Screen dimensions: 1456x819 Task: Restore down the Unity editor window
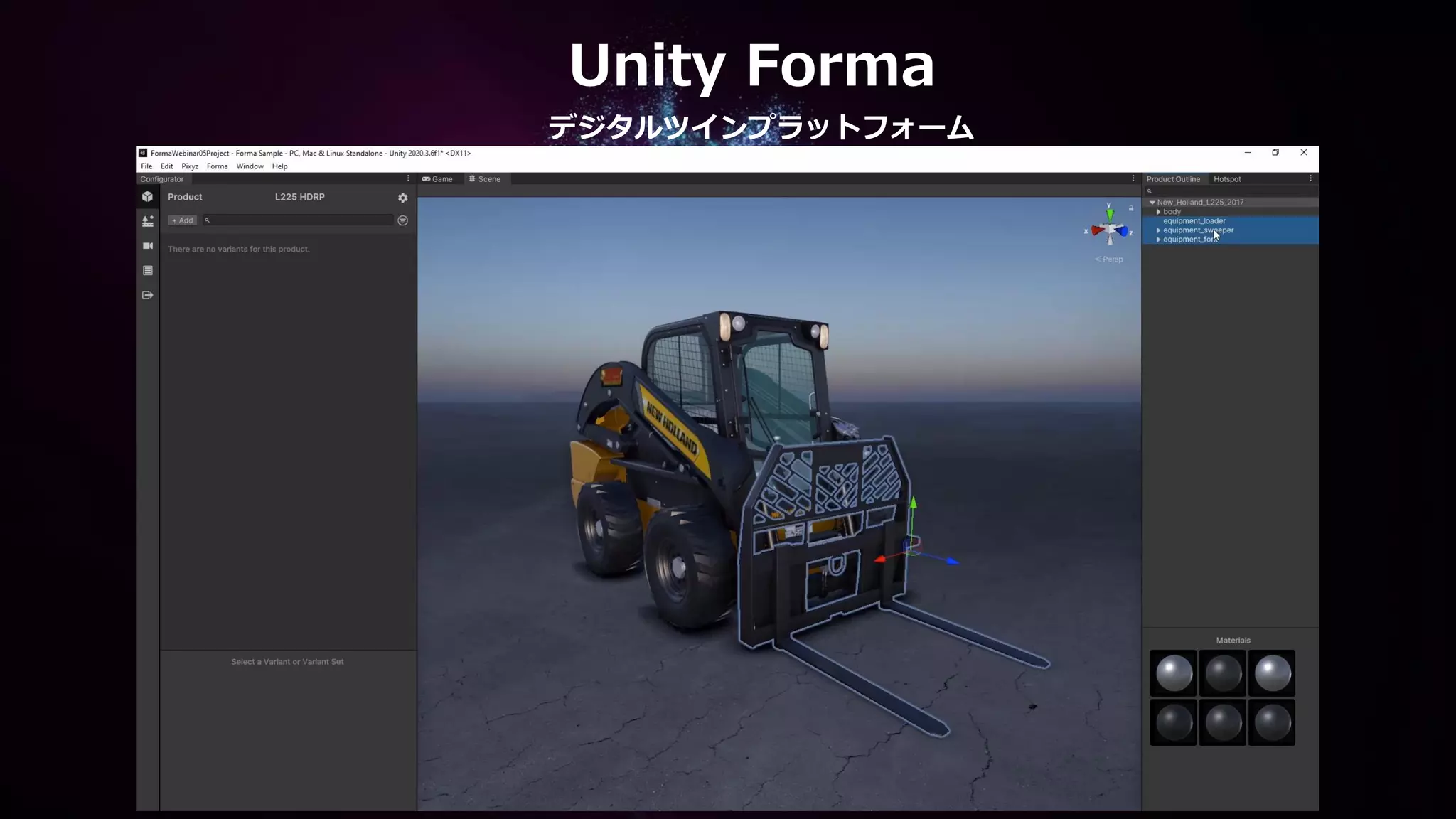[1275, 153]
